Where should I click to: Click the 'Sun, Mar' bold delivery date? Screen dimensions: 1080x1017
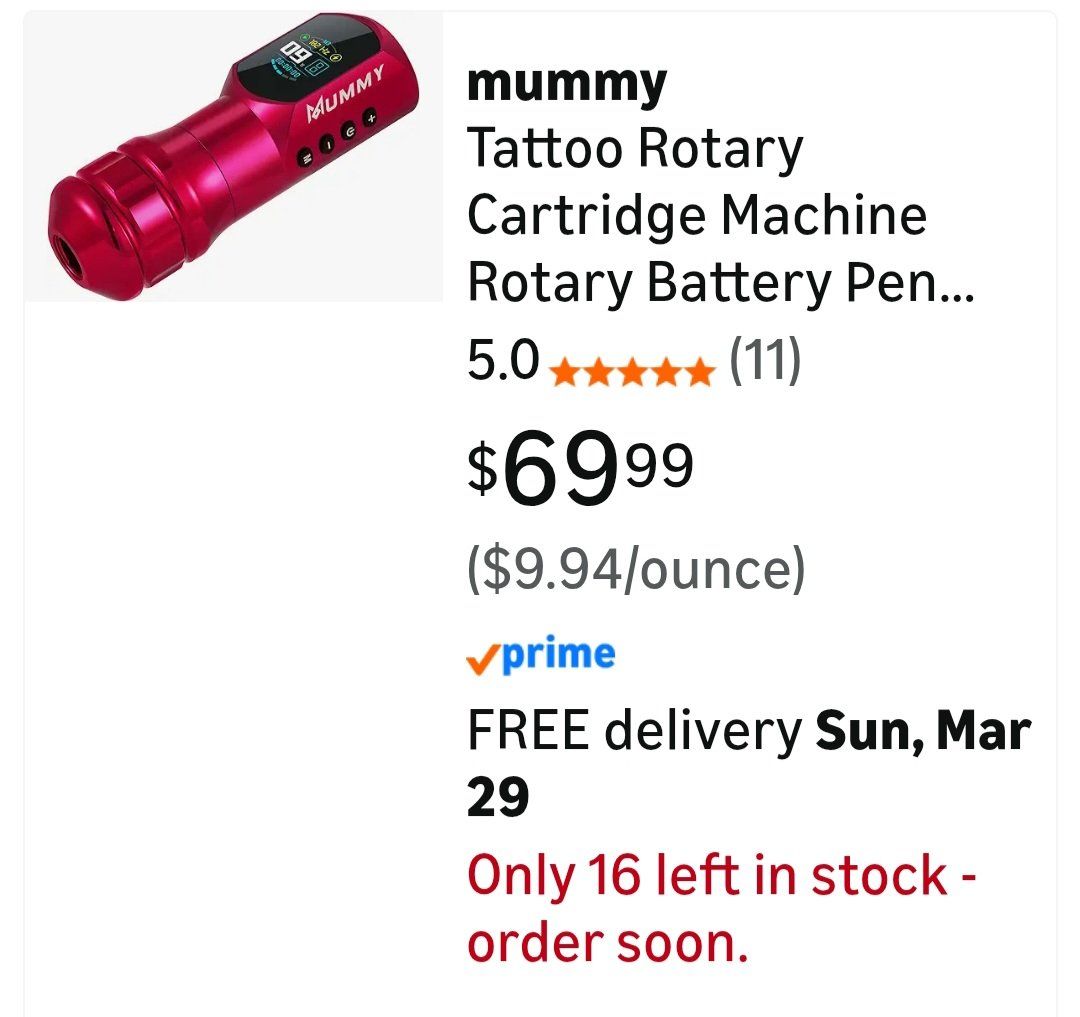pyautogui.click(x=923, y=731)
